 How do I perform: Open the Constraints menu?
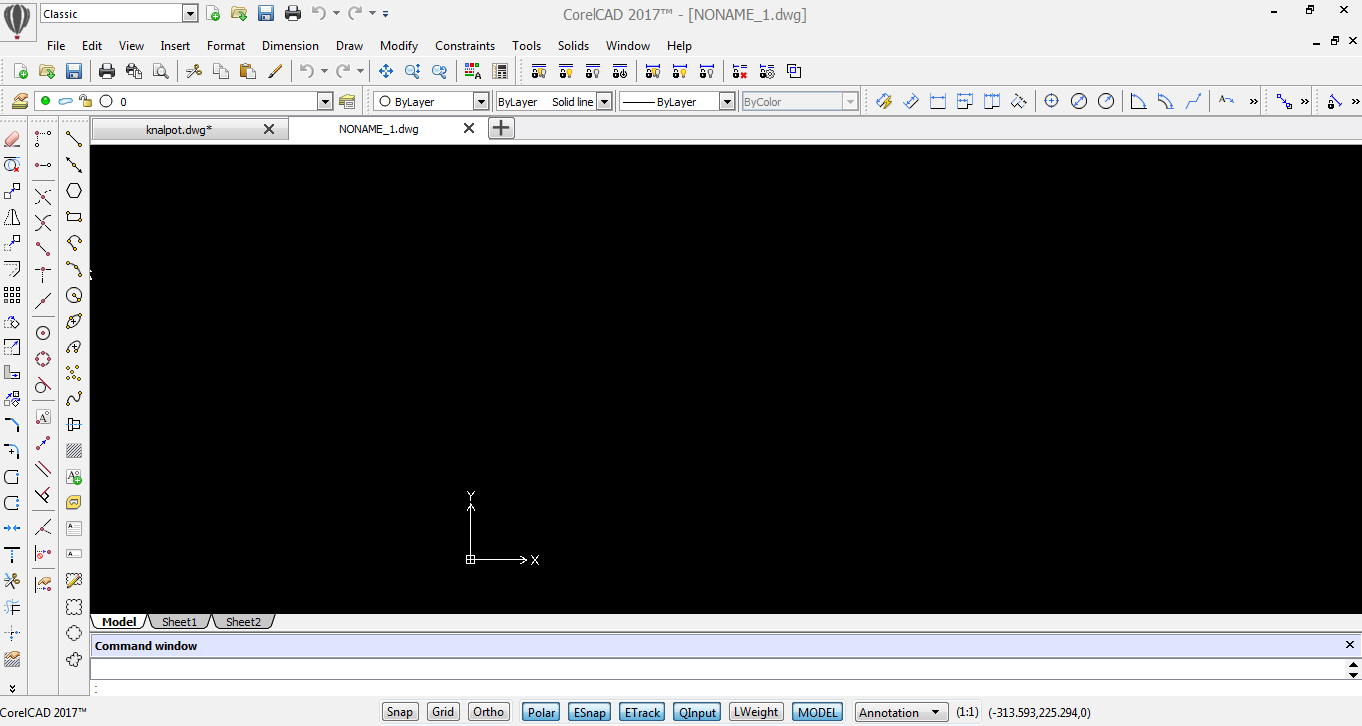[x=465, y=45]
